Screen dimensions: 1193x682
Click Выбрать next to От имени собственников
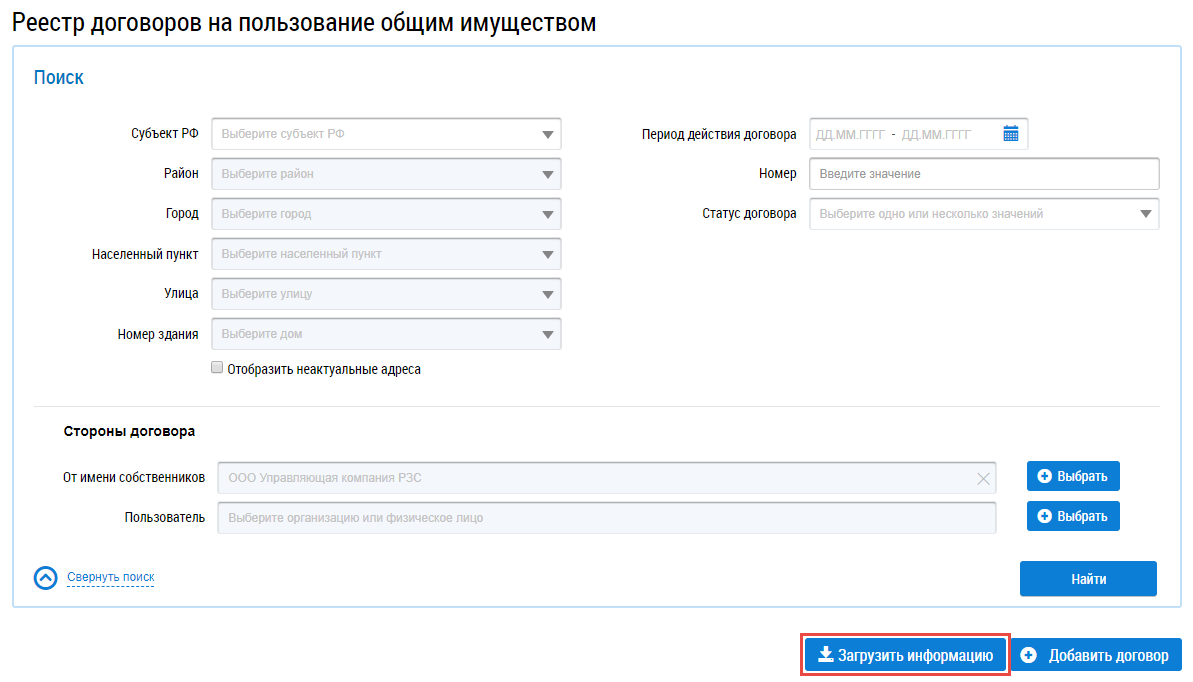(1073, 476)
